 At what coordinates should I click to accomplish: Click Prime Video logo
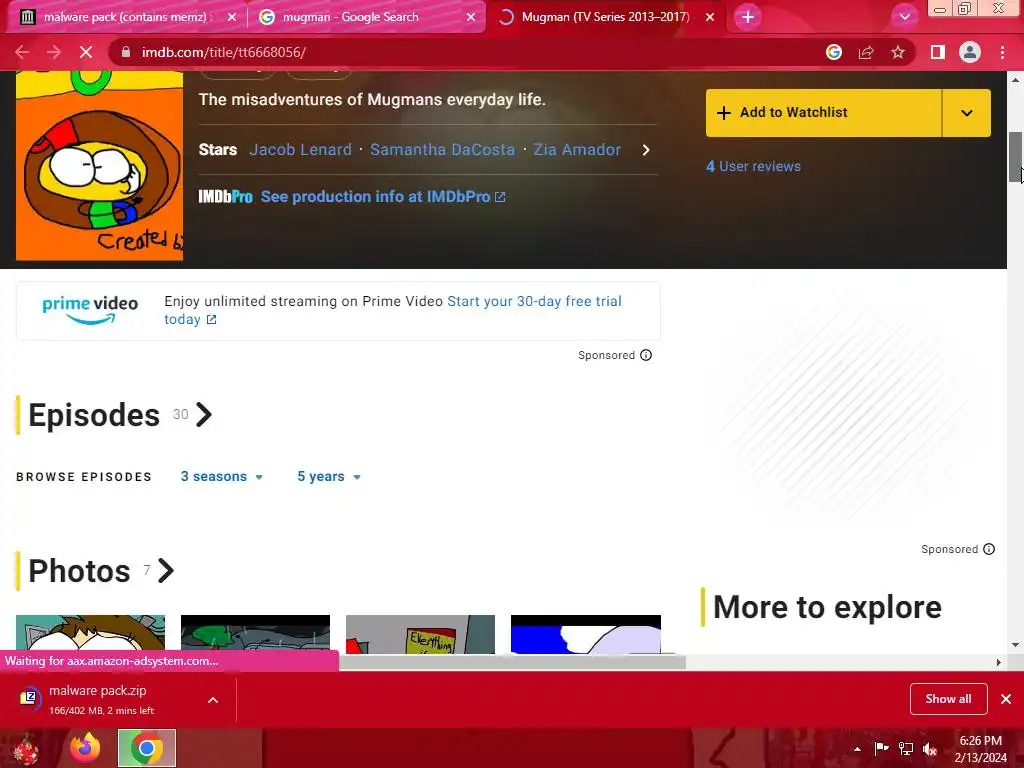tap(90, 310)
